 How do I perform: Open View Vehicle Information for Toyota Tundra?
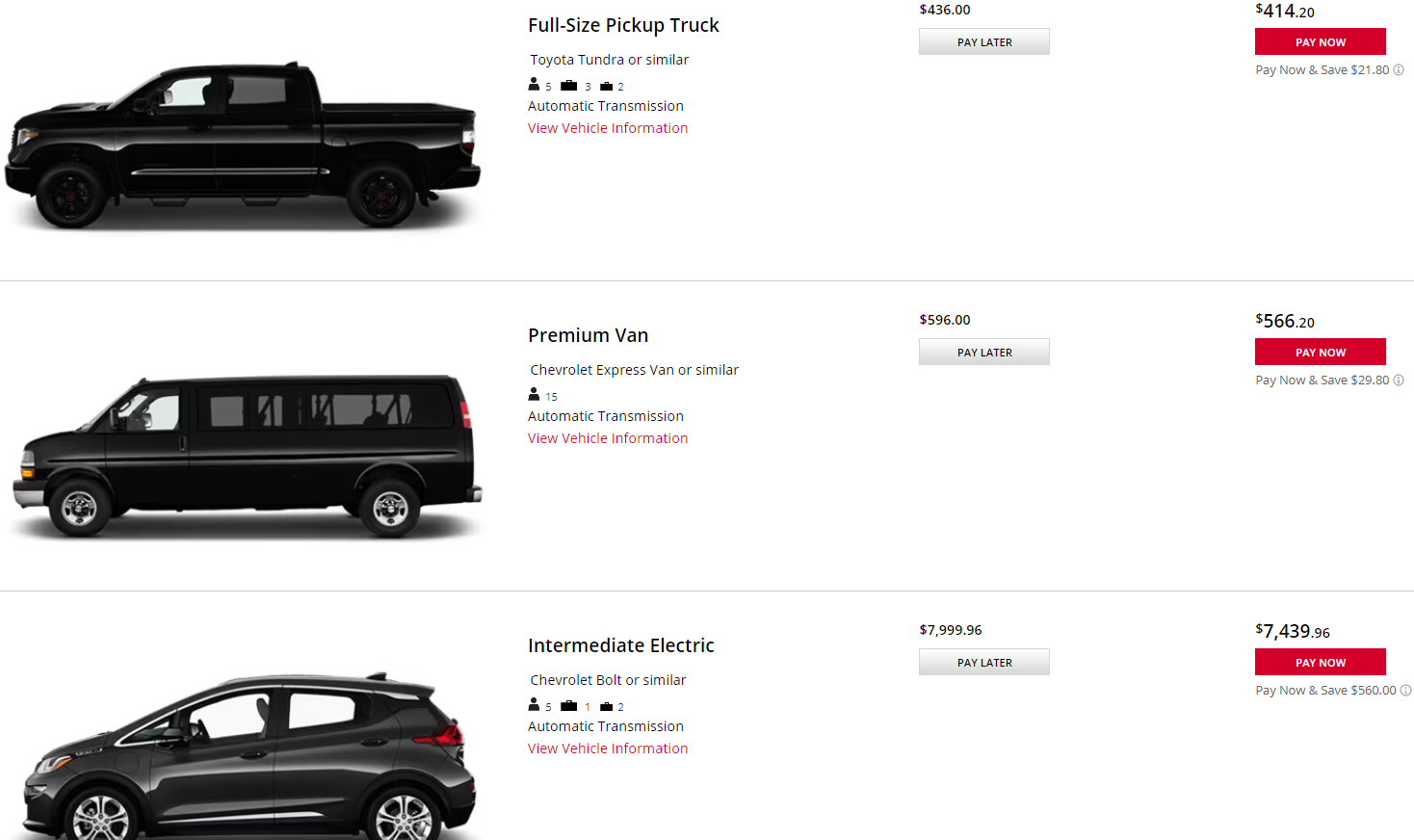608,128
